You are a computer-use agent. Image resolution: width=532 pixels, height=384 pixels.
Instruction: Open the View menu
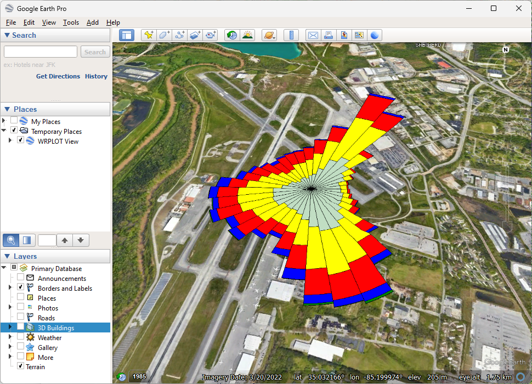49,22
